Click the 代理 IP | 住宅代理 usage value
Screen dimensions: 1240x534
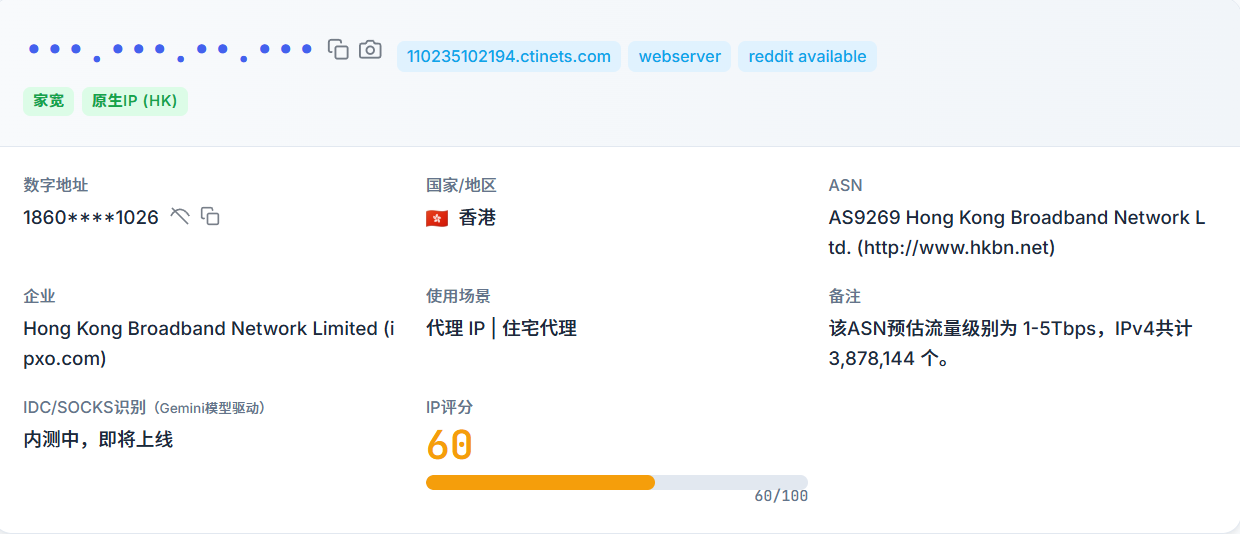501,328
